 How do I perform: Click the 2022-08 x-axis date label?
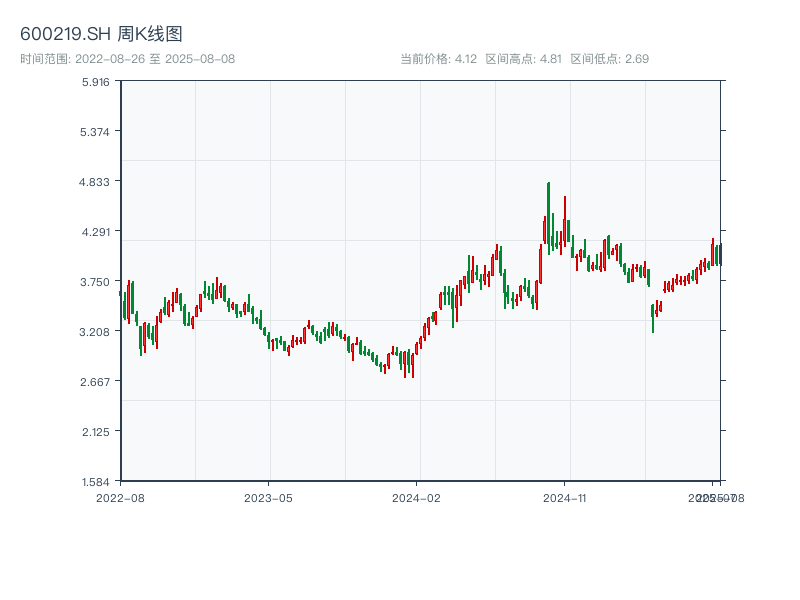tap(120, 497)
